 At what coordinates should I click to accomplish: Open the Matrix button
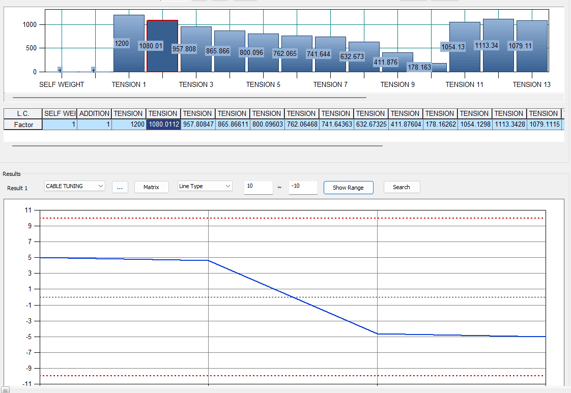[x=151, y=187]
